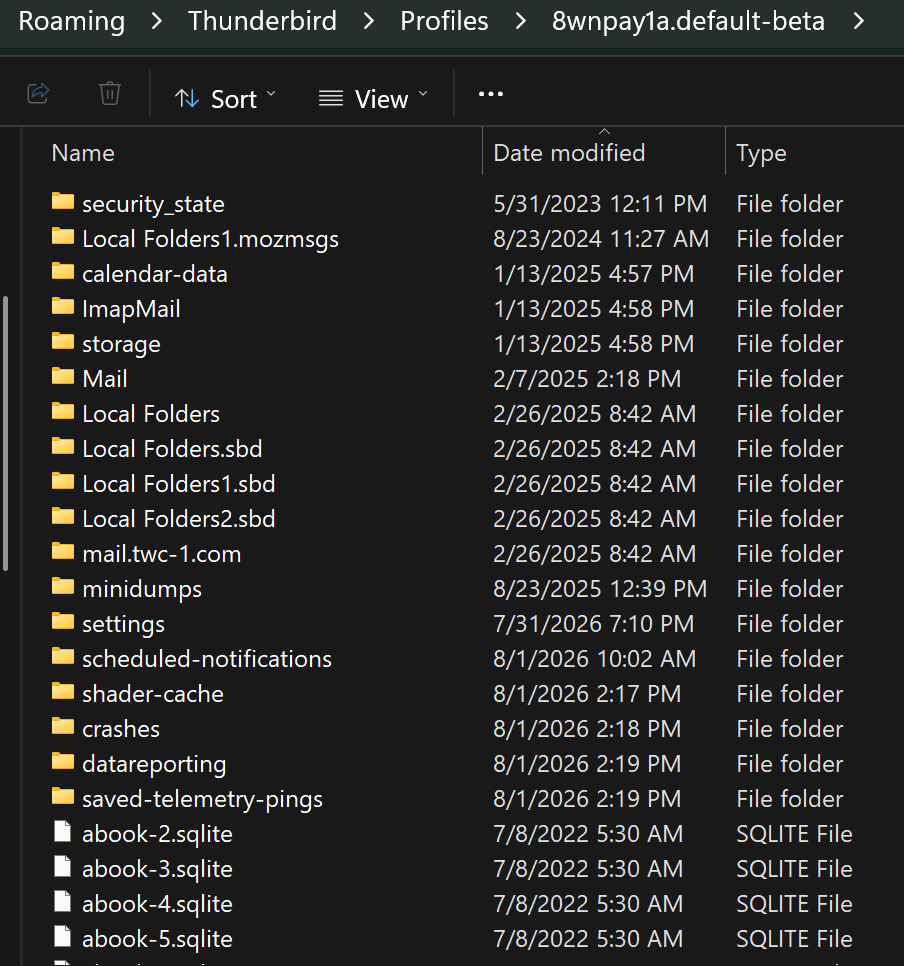Open the View dropdown menu
The width and height of the screenshot is (904, 966).
click(x=373, y=99)
